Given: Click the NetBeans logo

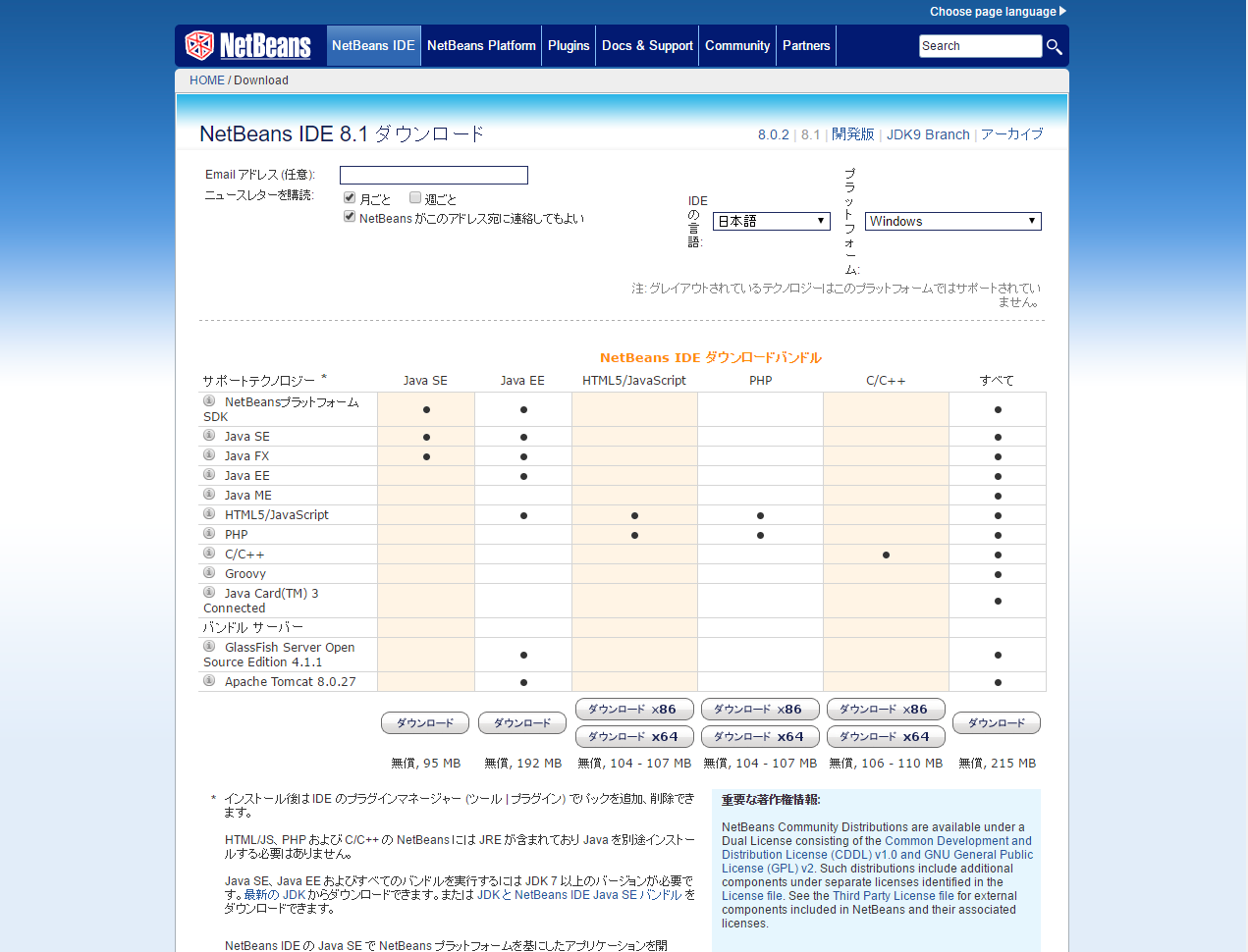Looking at the screenshot, I should point(247,45).
